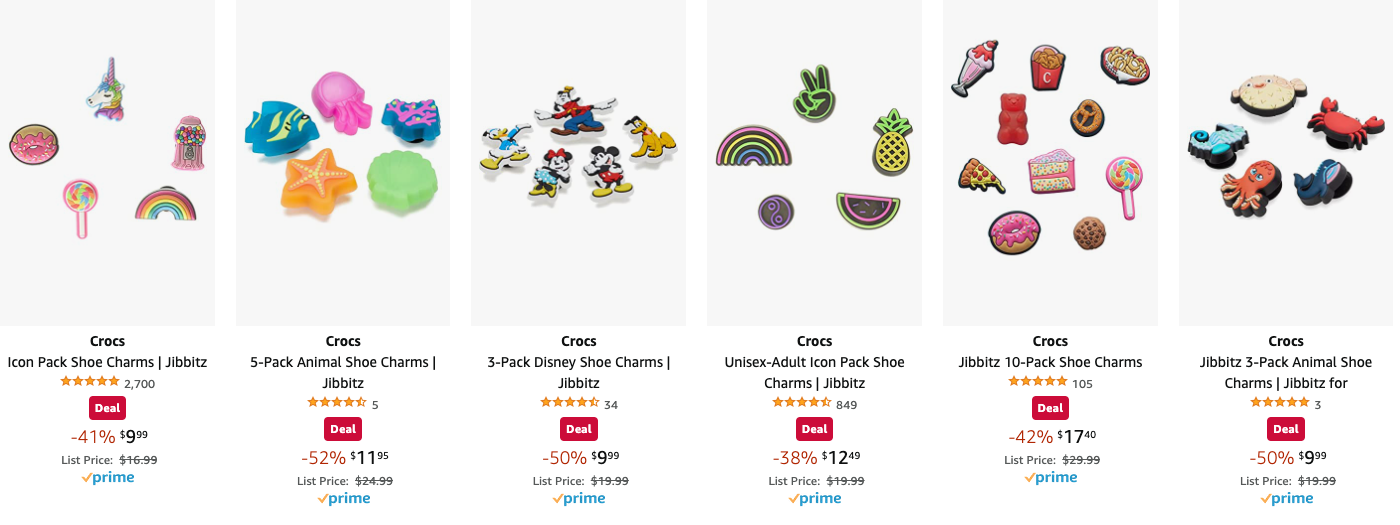Image resolution: width=1400 pixels, height=525 pixels.
Task: Open the 849 reviews count link
Action: [846, 405]
